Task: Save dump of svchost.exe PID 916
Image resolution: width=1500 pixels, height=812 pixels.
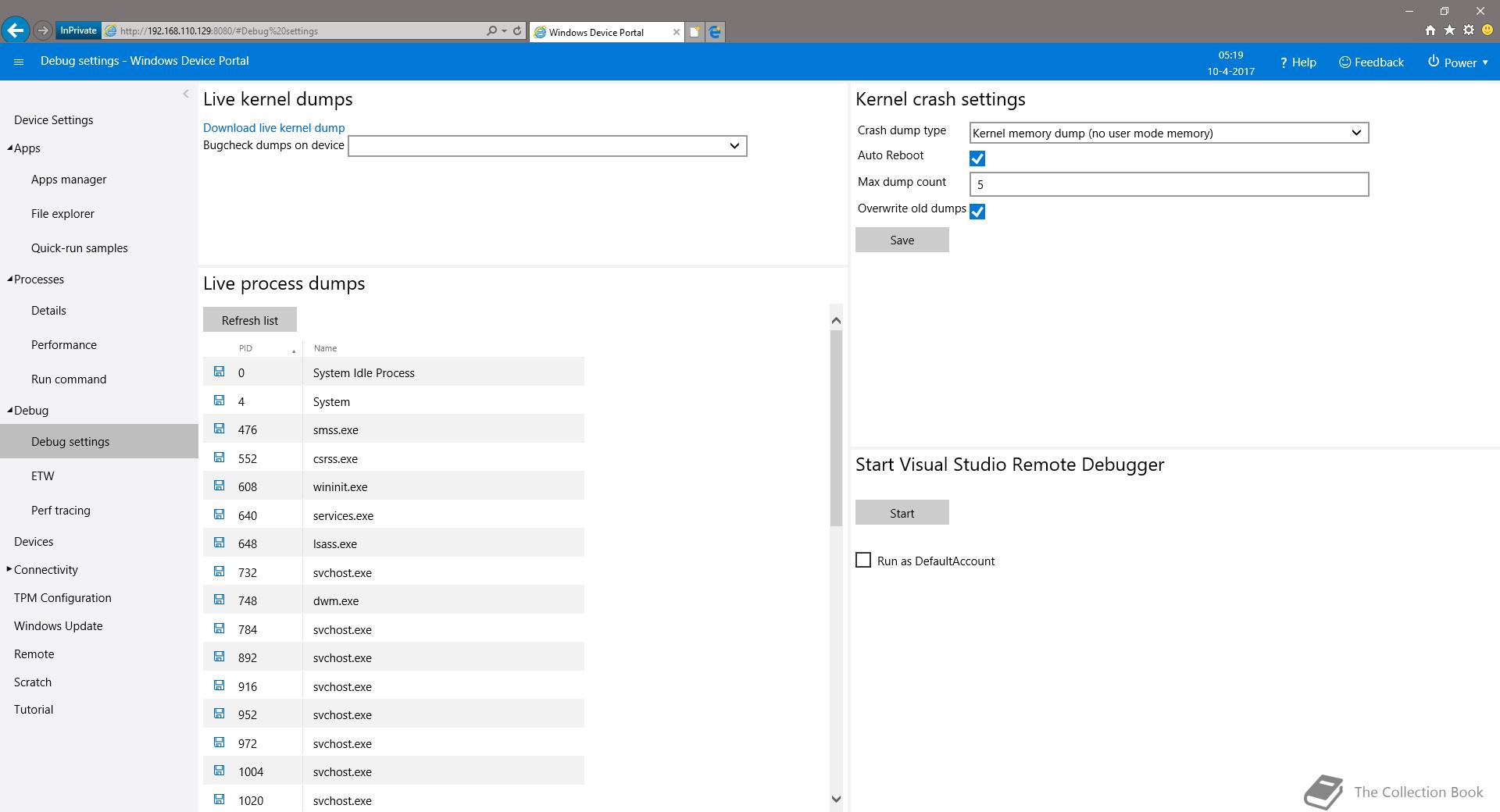Action: coord(219,686)
